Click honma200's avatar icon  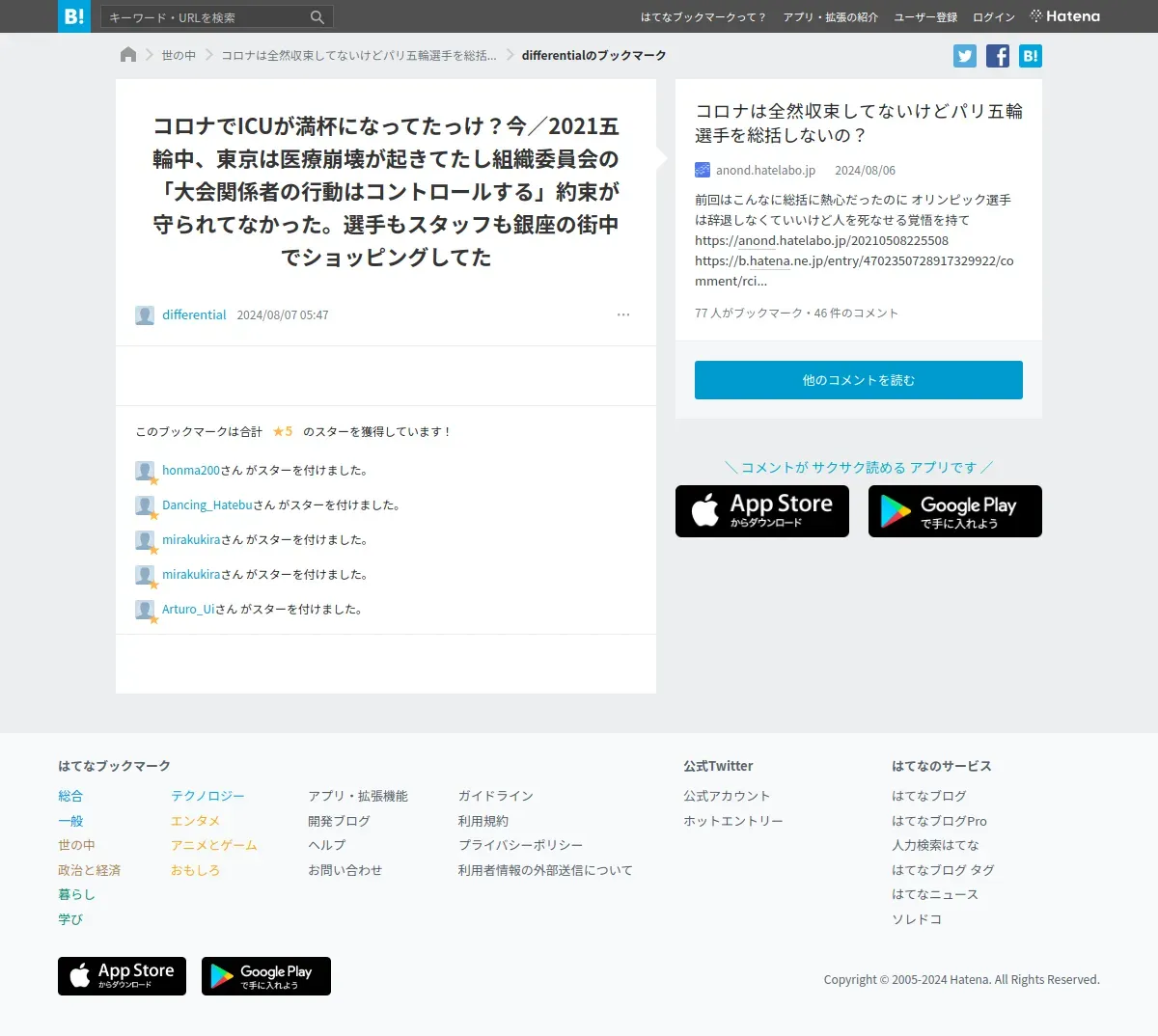pyautogui.click(x=145, y=471)
